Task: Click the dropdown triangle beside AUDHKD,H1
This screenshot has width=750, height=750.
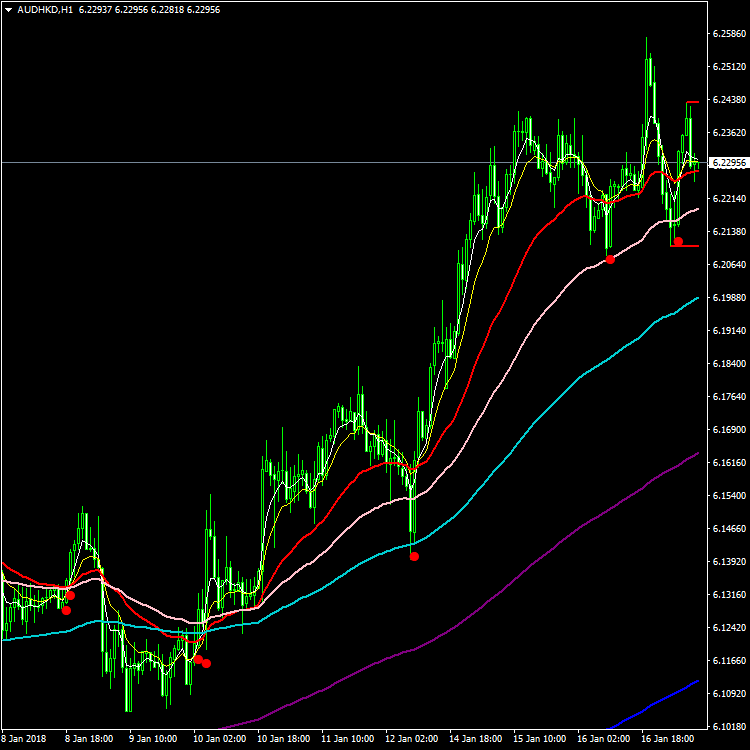Action: (x=8, y=10)
